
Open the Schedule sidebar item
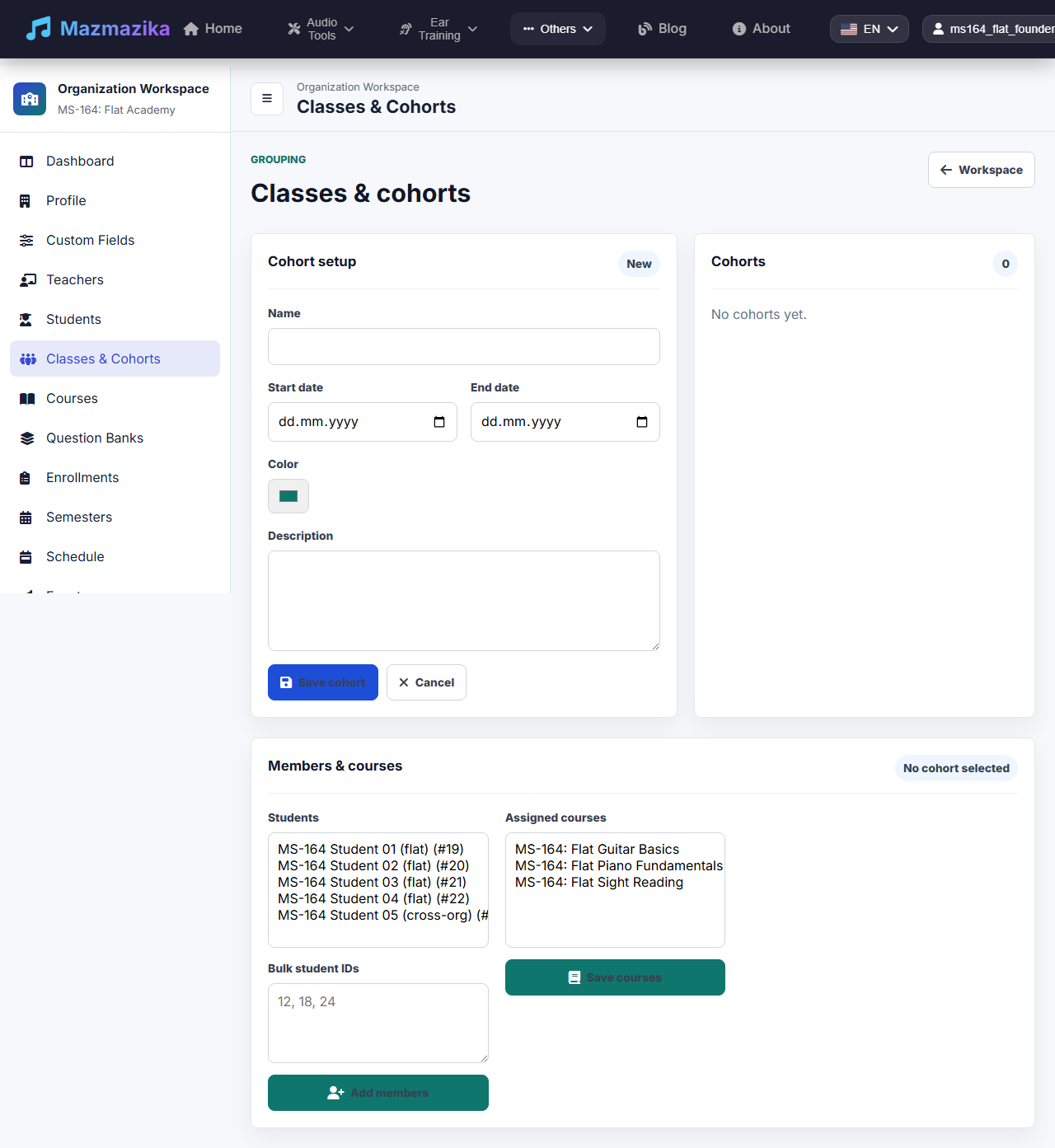pos(115,557)
